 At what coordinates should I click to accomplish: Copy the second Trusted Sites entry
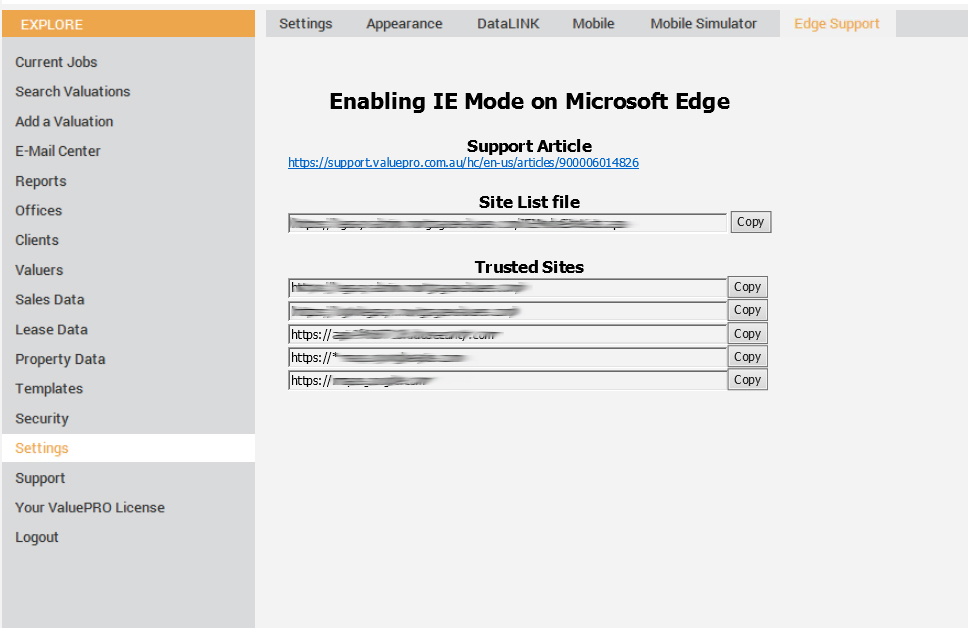pyautogui.click(x=748, y=310)
